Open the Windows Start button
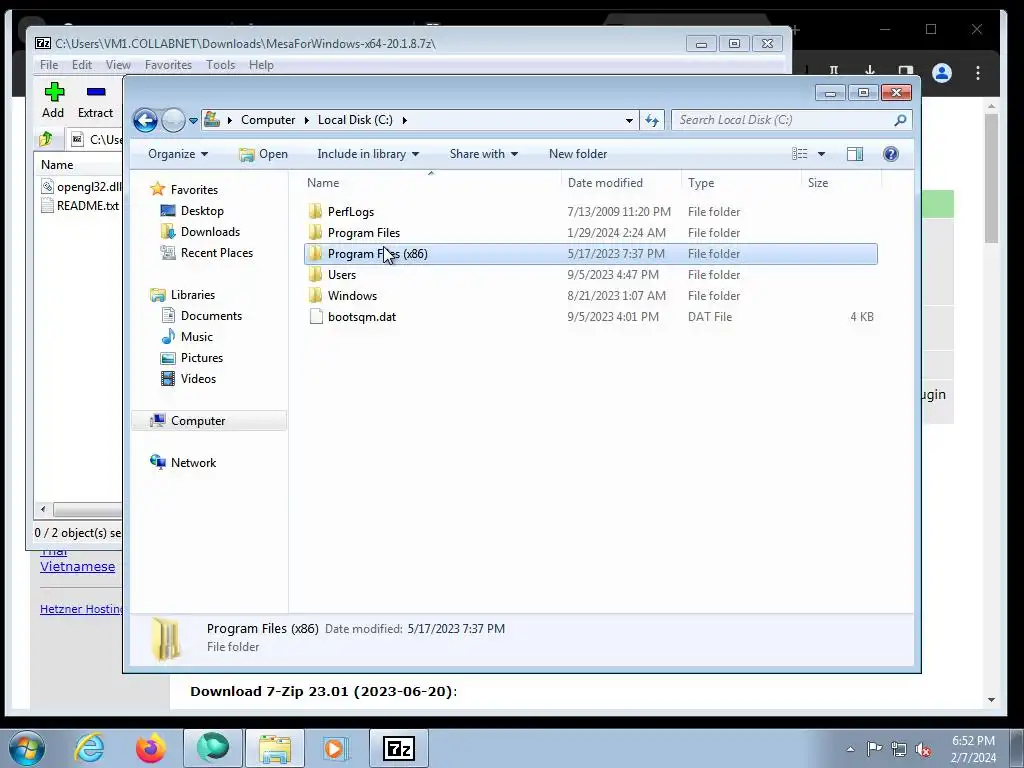 pyautogui.click(x=27, y=748)
